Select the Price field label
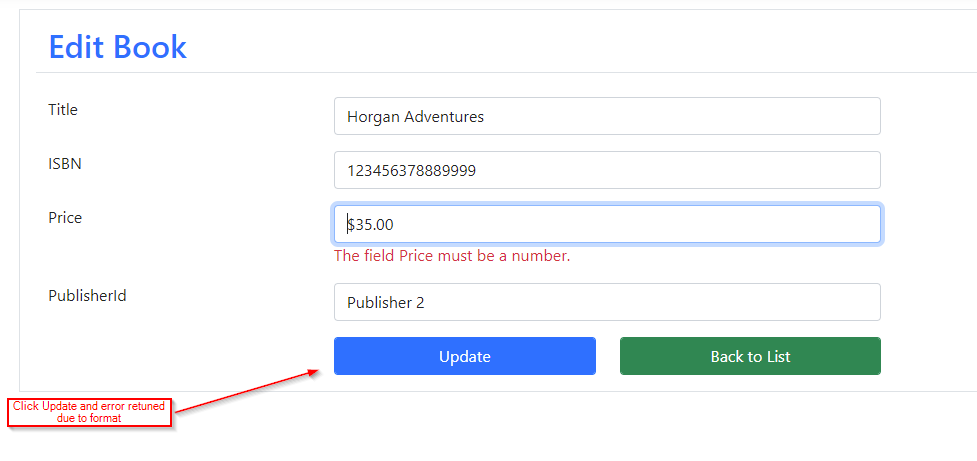 (65, 217)
